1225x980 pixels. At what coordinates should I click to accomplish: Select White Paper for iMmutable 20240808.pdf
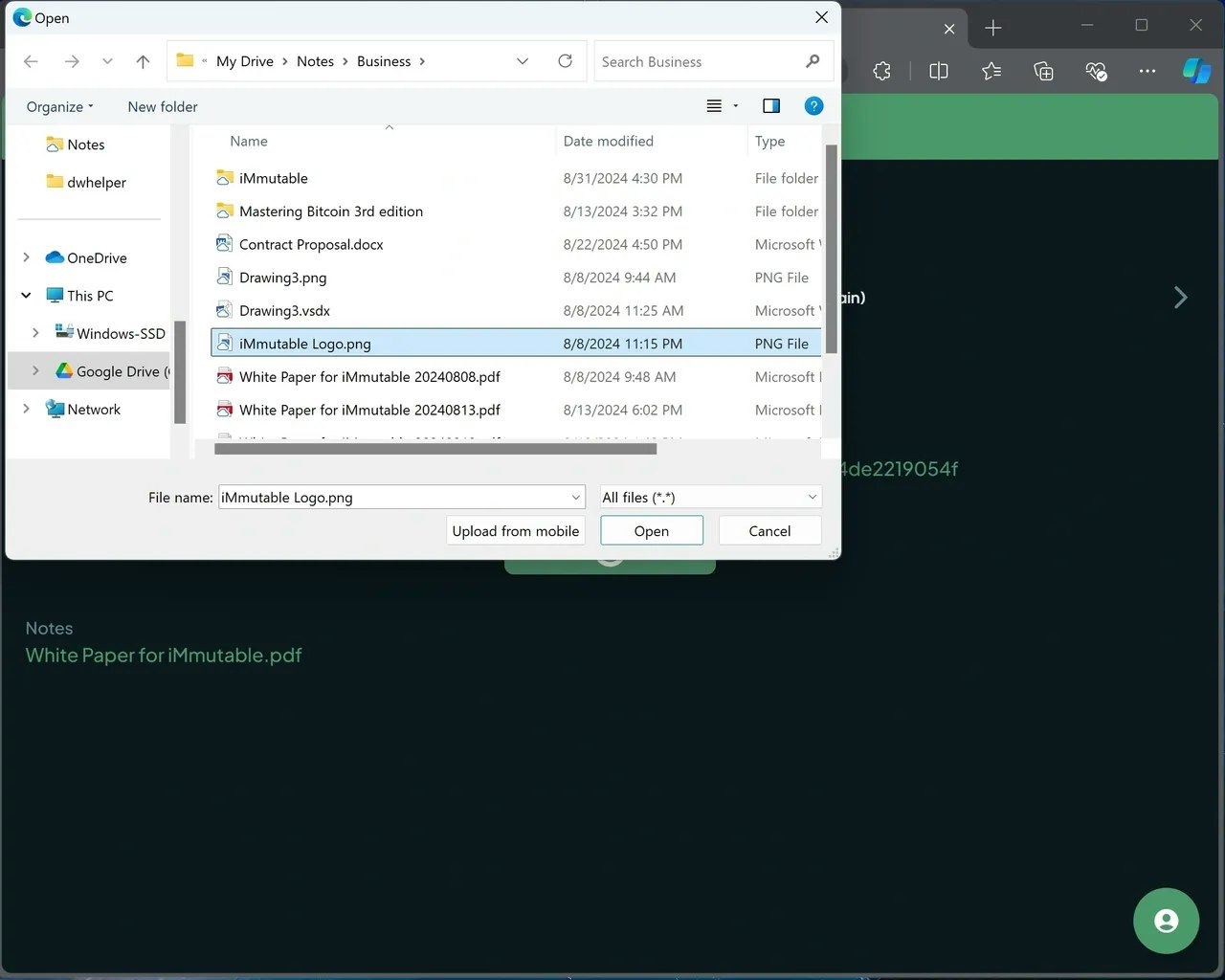pos(516,377)
